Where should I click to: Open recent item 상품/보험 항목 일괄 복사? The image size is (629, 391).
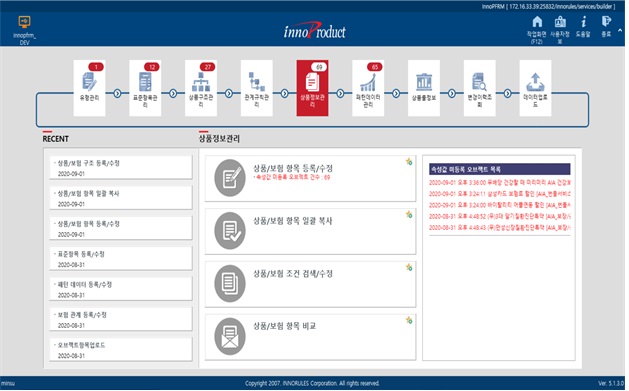pyautogui.click(x=121, y=198)
